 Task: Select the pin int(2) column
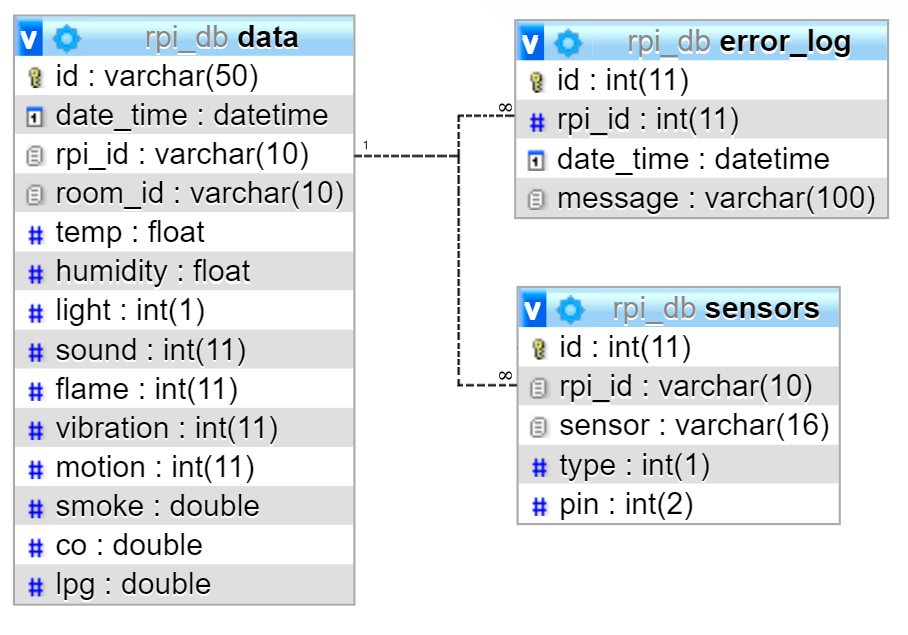click(625, 506)
